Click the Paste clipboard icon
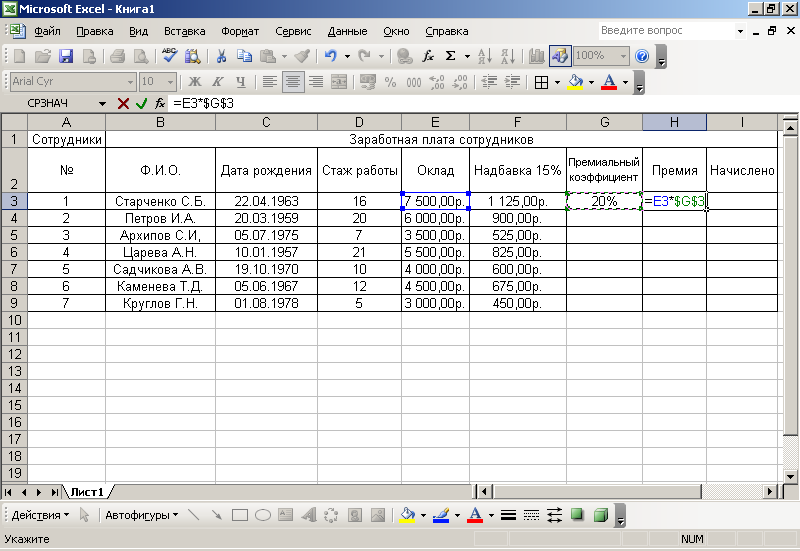Viewport: 800px width, 551px height. pyautogui.click(x=268, y=56)
